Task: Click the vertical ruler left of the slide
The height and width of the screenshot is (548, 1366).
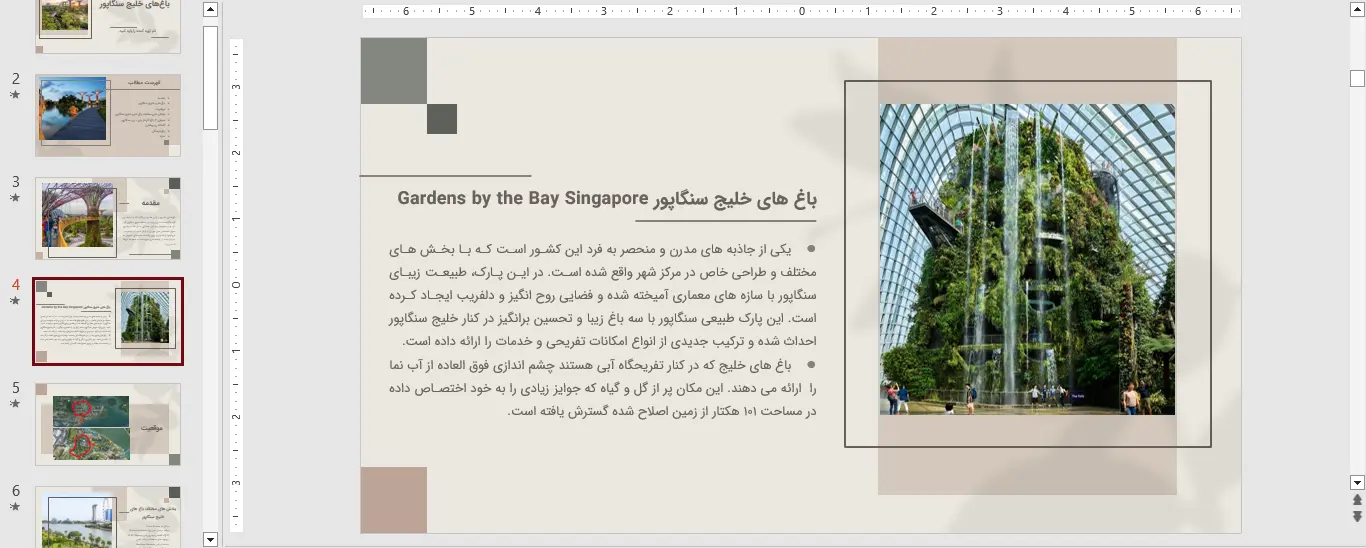Action: point(237,285)
